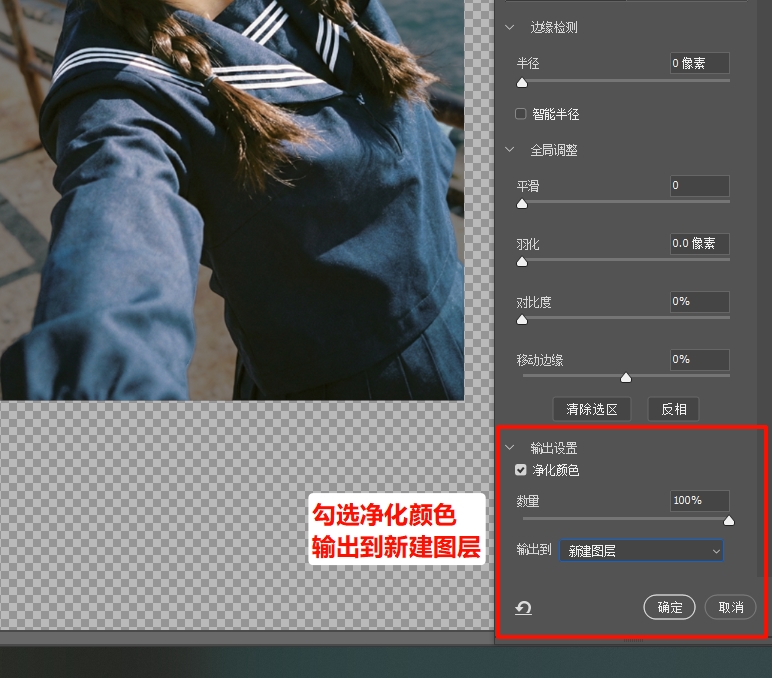Viewport: 772px width, 678px height.
Task: Collapse the 边缘检测 section
Action: [510, 27]
